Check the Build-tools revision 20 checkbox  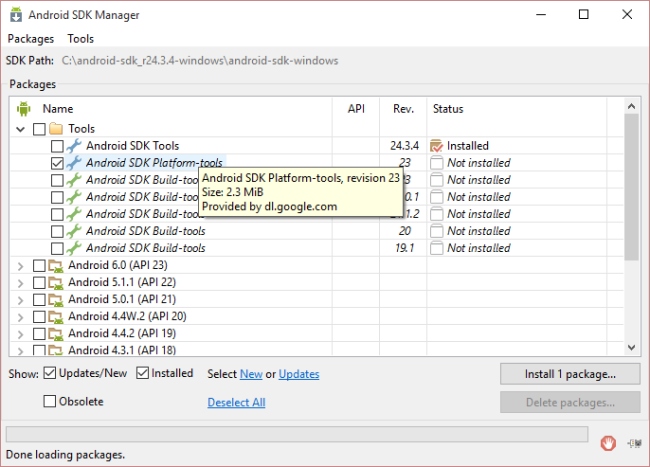point(57,231)
